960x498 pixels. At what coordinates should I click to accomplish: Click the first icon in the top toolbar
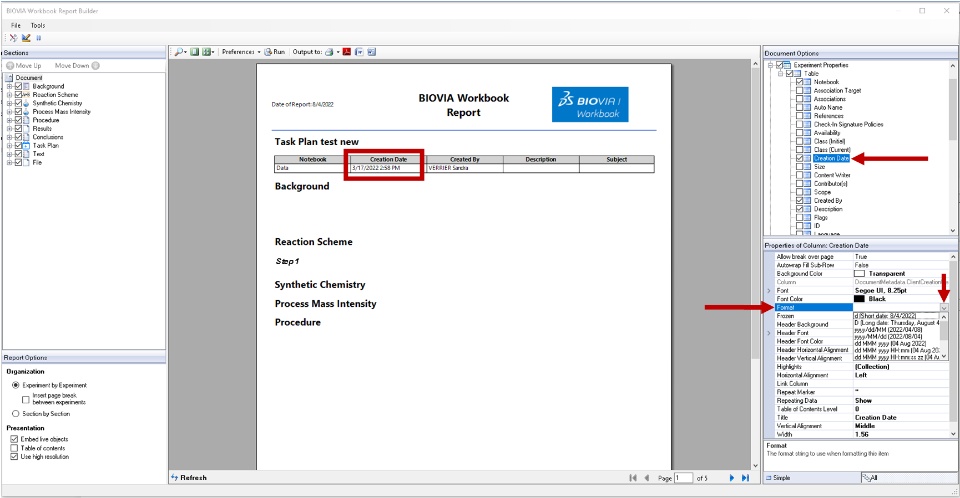tap(13, 38)
